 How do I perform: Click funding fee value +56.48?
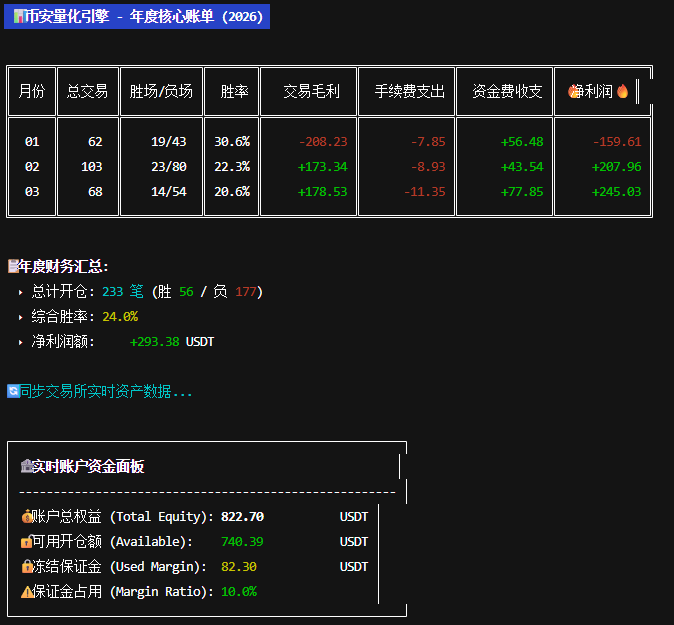(522, 141)
